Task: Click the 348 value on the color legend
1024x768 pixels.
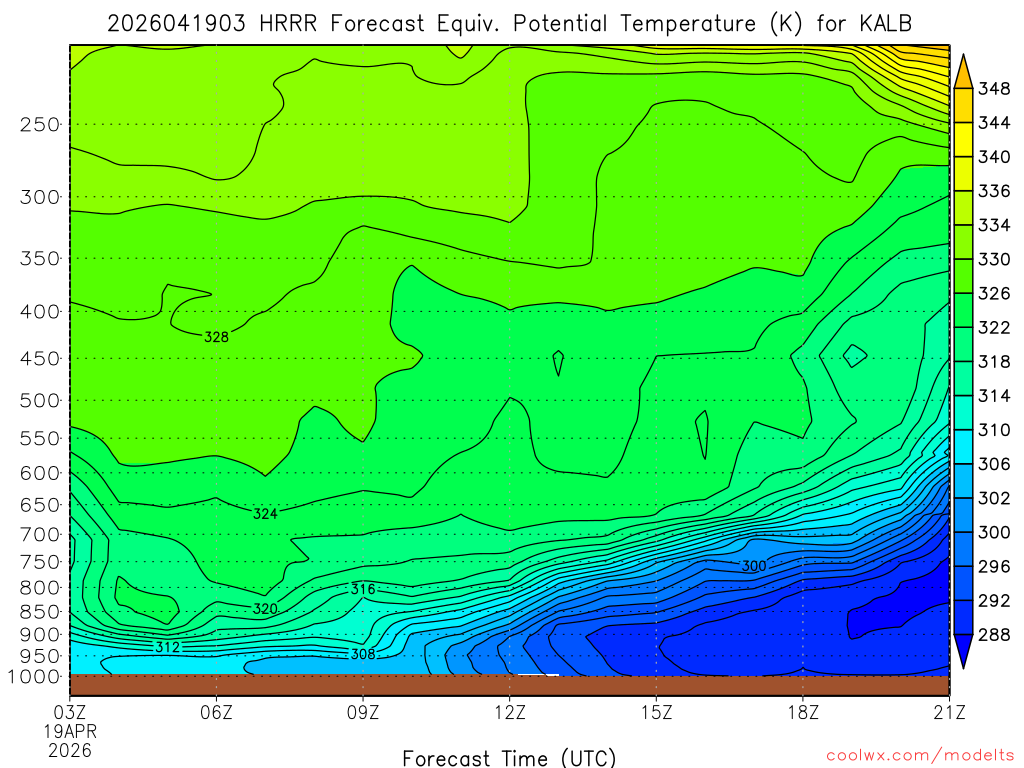Action: click(994, 89)
